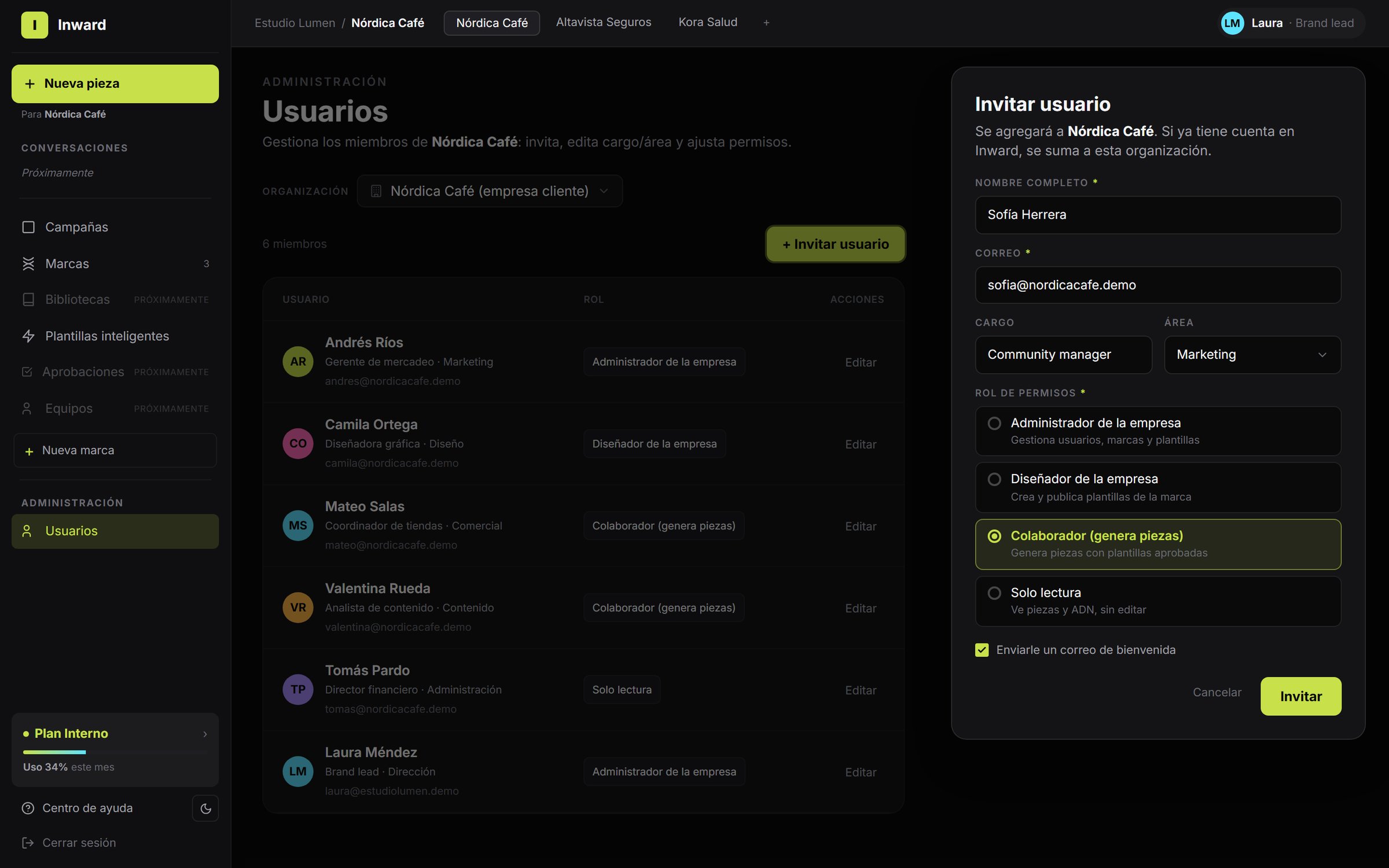
Task: Select Colaborador (genera piezas) radio option
Action: tap(994, 536)
